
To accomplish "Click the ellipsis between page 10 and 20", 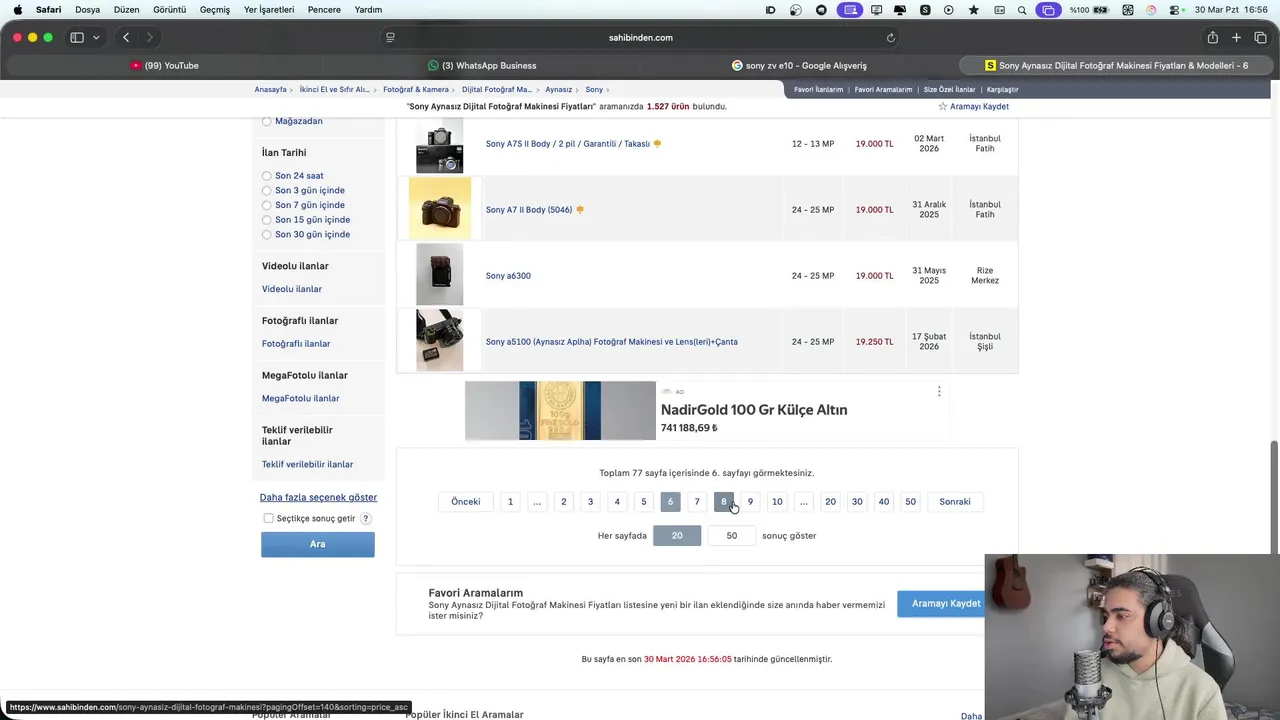I will (804, 502).
